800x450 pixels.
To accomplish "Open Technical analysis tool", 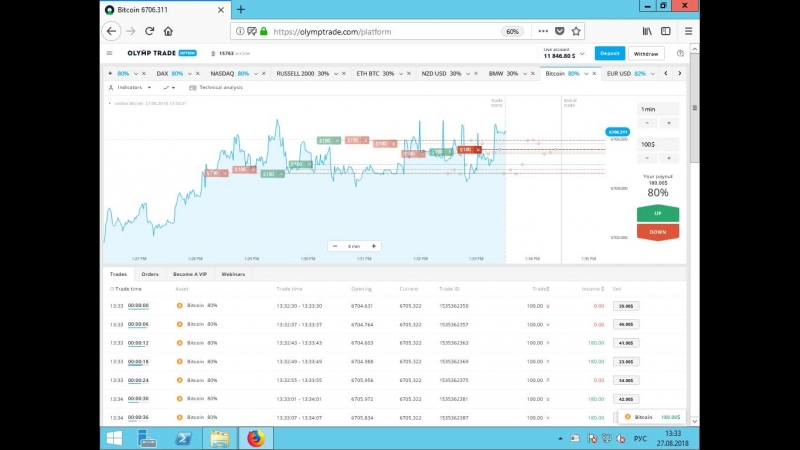I will click(216, 88).
